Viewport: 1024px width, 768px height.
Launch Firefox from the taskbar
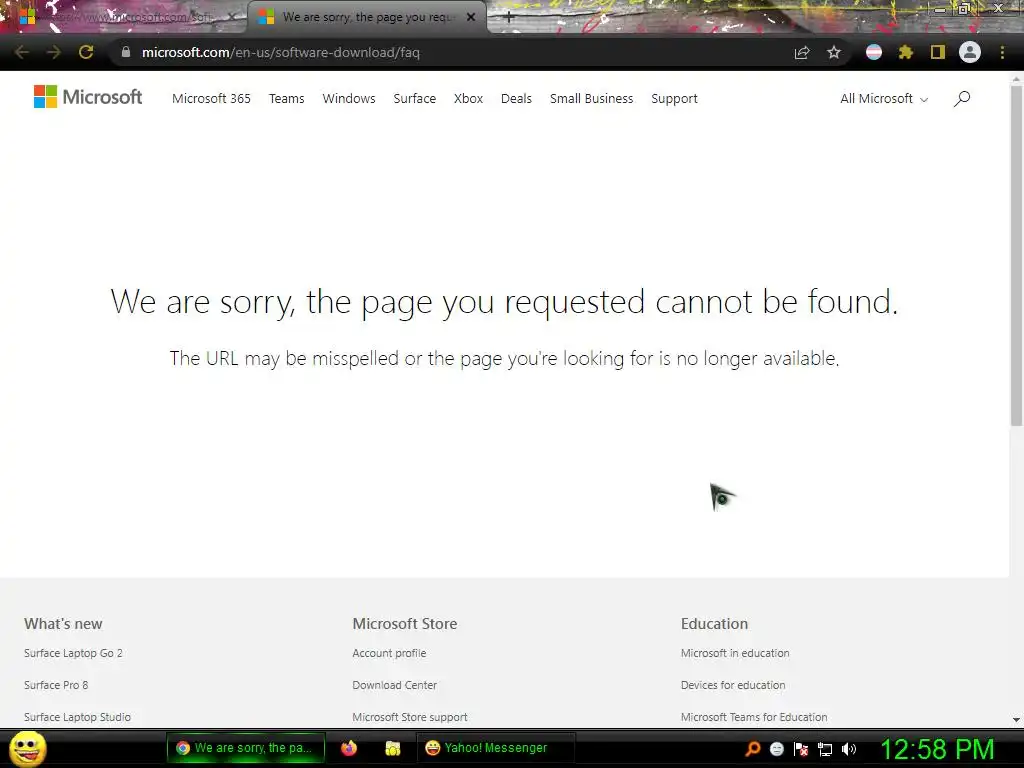(349, 748)
